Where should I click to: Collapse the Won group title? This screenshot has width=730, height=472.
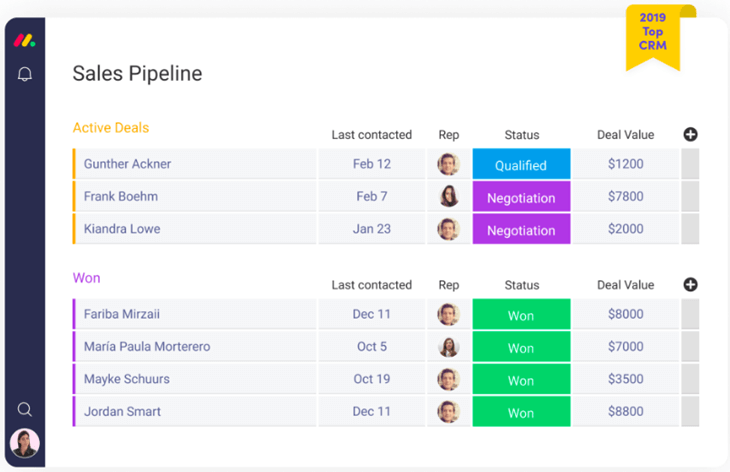pyautogui.click(x=87, y=278)
